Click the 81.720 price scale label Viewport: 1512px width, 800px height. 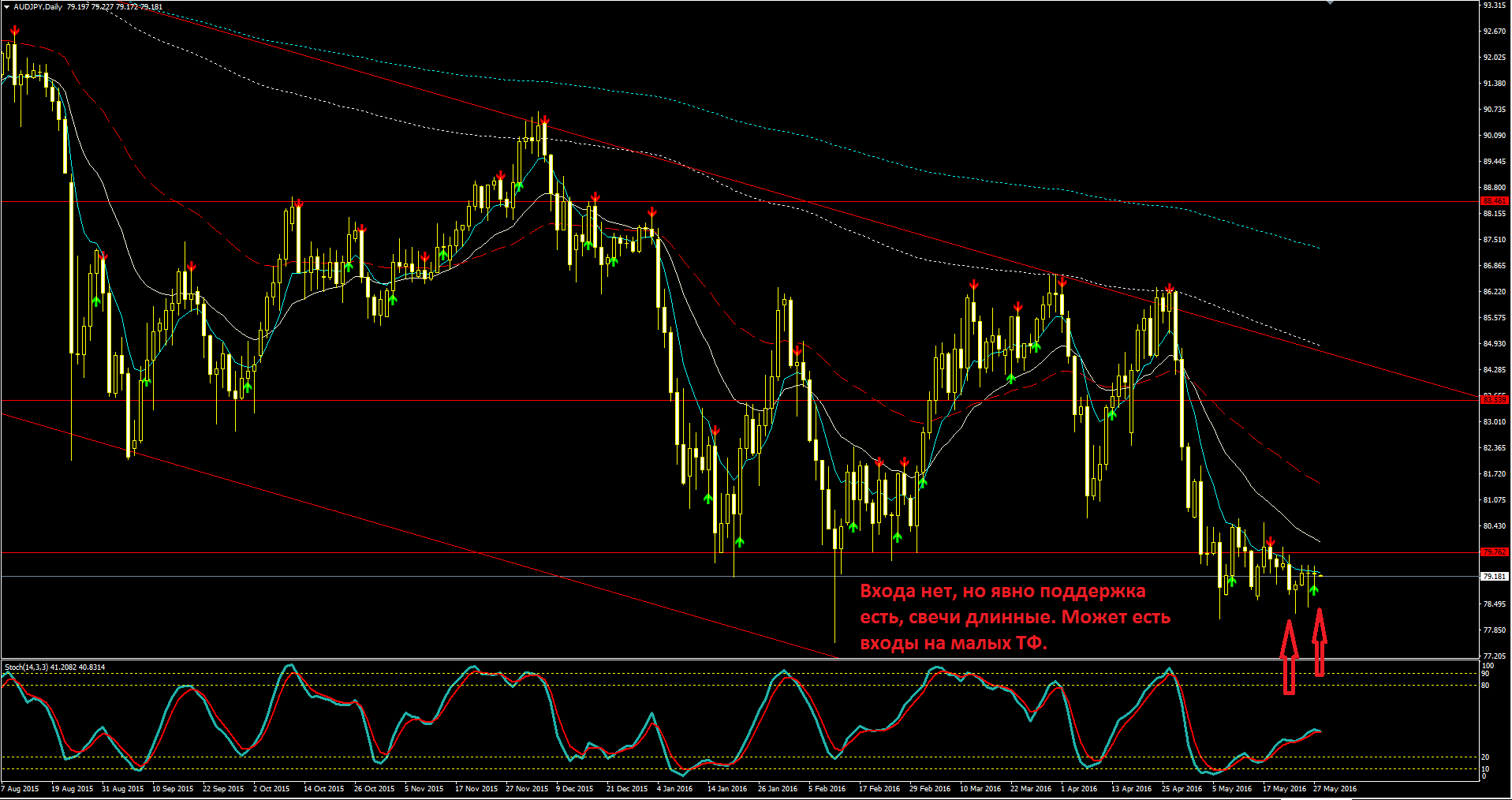click(1495, 474)
